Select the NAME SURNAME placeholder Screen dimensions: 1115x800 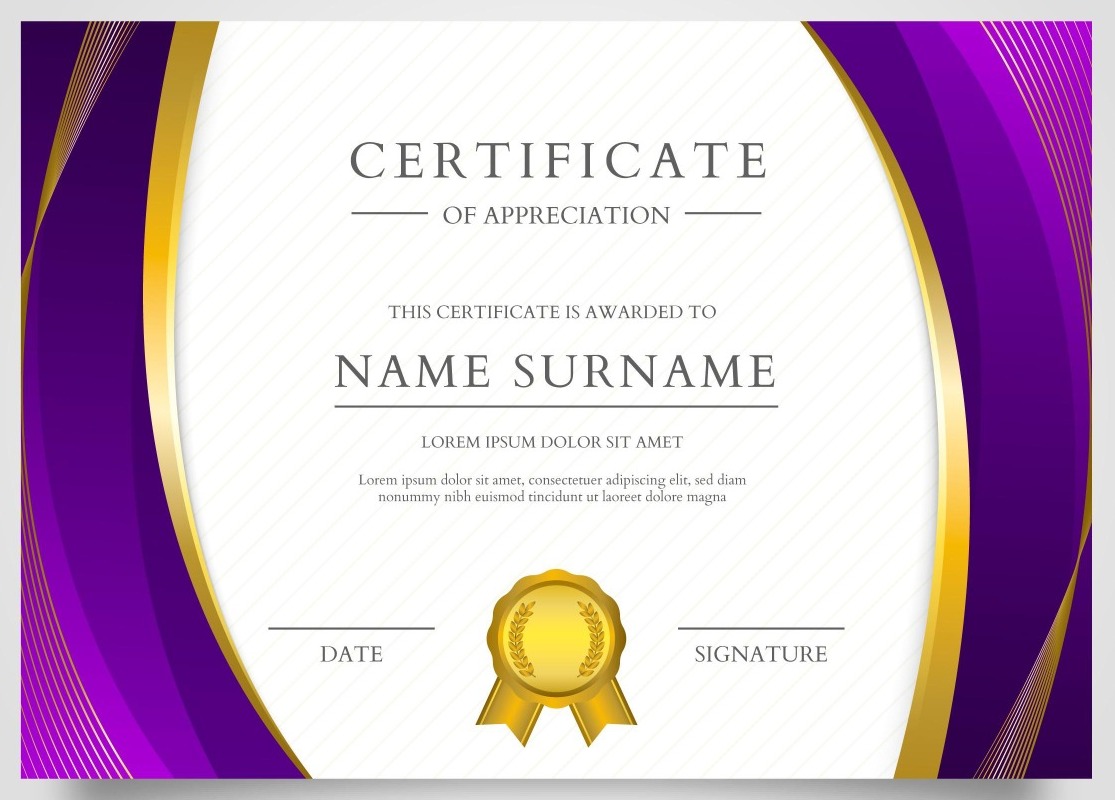(555, 371)
